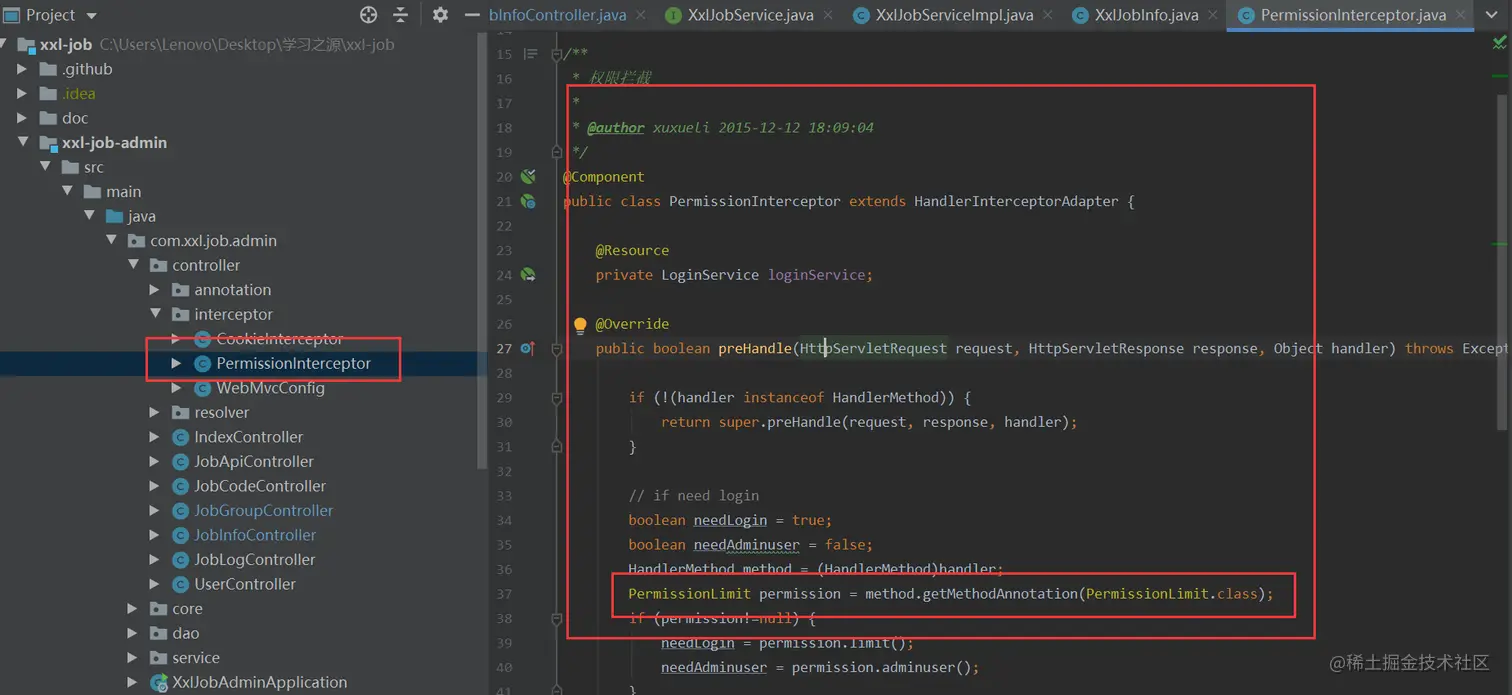Fold the instanceof if-block at line 29

(557, 397)
